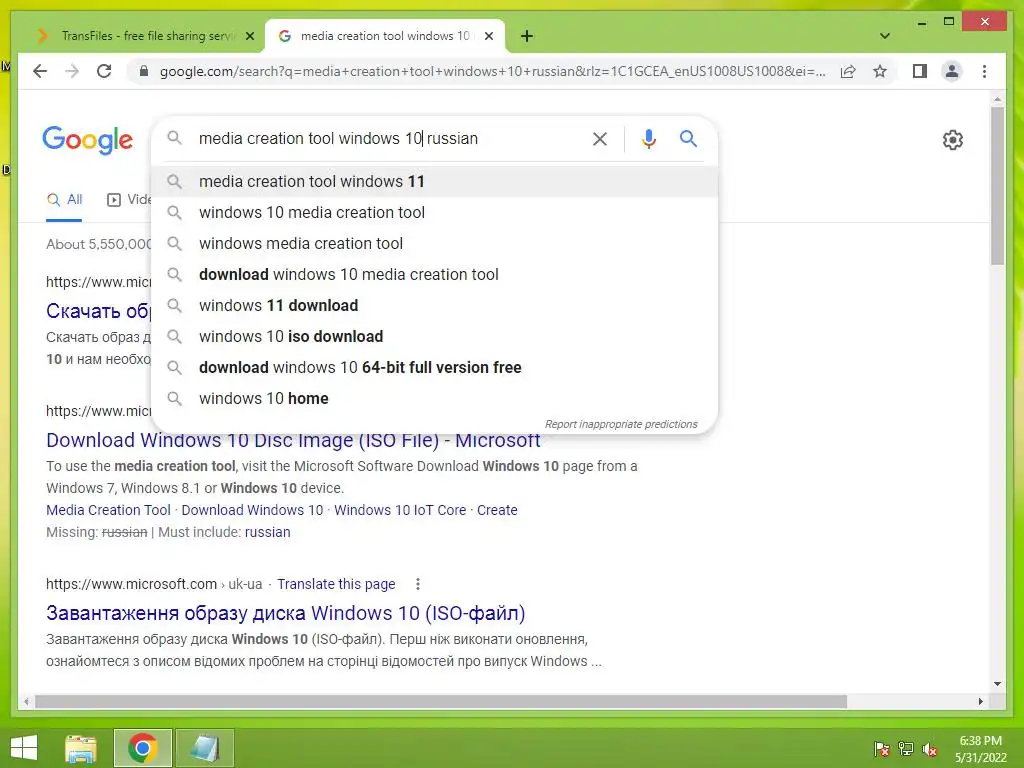Open a new tab
The image size is (1024, 768).
[x=527, y=36]
